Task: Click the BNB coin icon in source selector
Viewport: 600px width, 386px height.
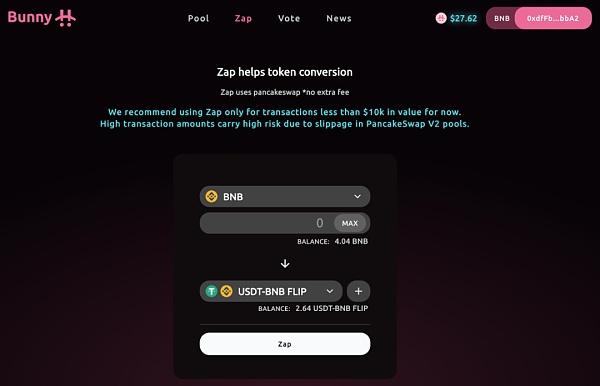Action: (212, 196)
